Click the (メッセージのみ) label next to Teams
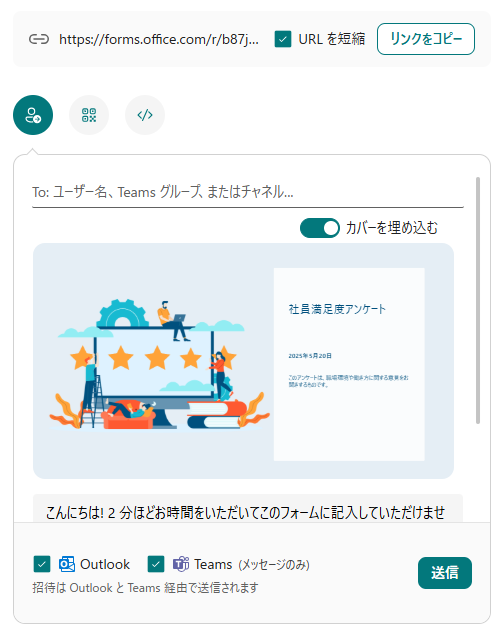 coord(274,564)
